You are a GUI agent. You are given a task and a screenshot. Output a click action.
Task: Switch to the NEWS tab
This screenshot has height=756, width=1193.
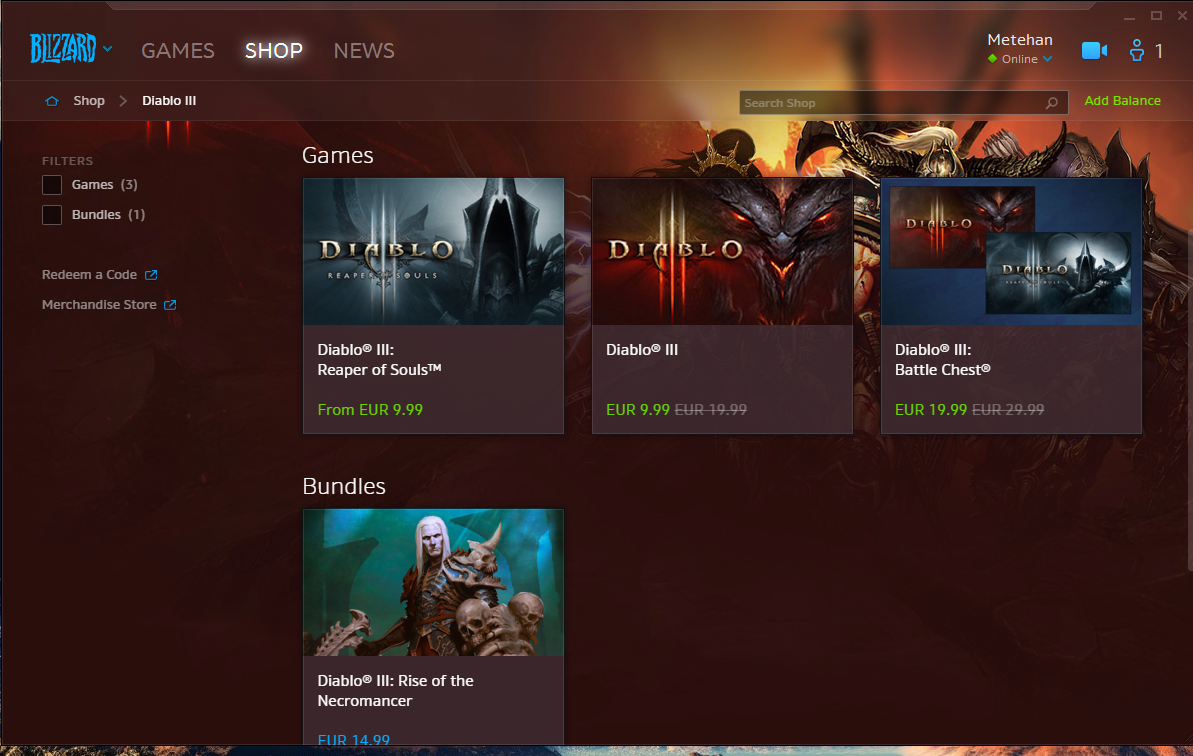tap(364, 50)
